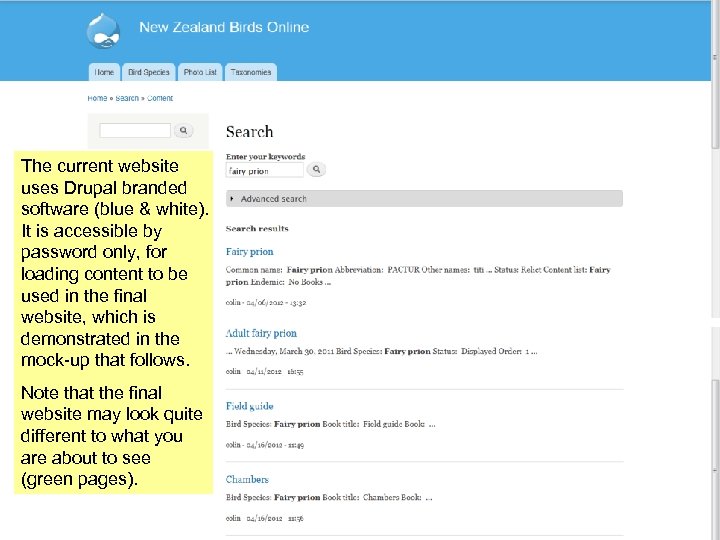Select the timestamp under the Field guide result
Viewport: 720px width, 540px height.
[265, 444]
